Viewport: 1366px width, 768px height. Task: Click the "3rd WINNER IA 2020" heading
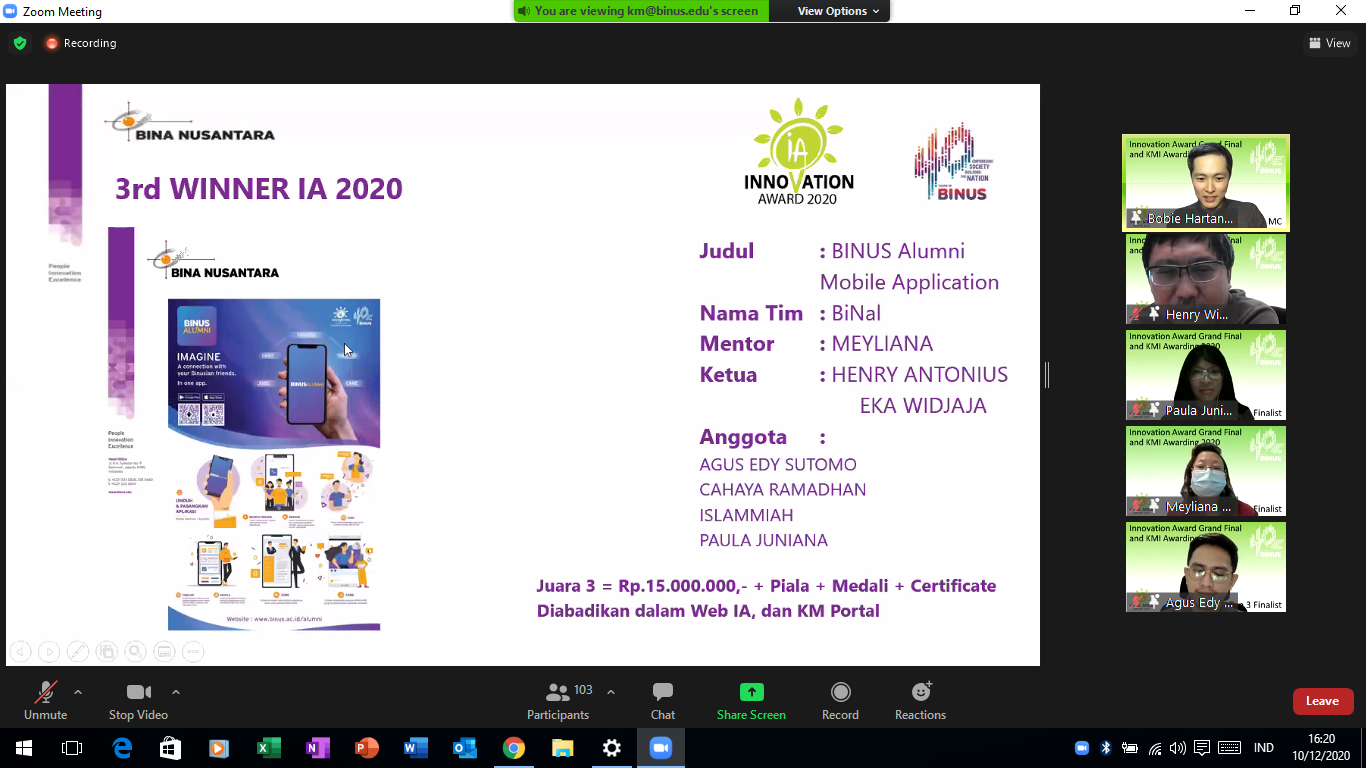[259, 189]
